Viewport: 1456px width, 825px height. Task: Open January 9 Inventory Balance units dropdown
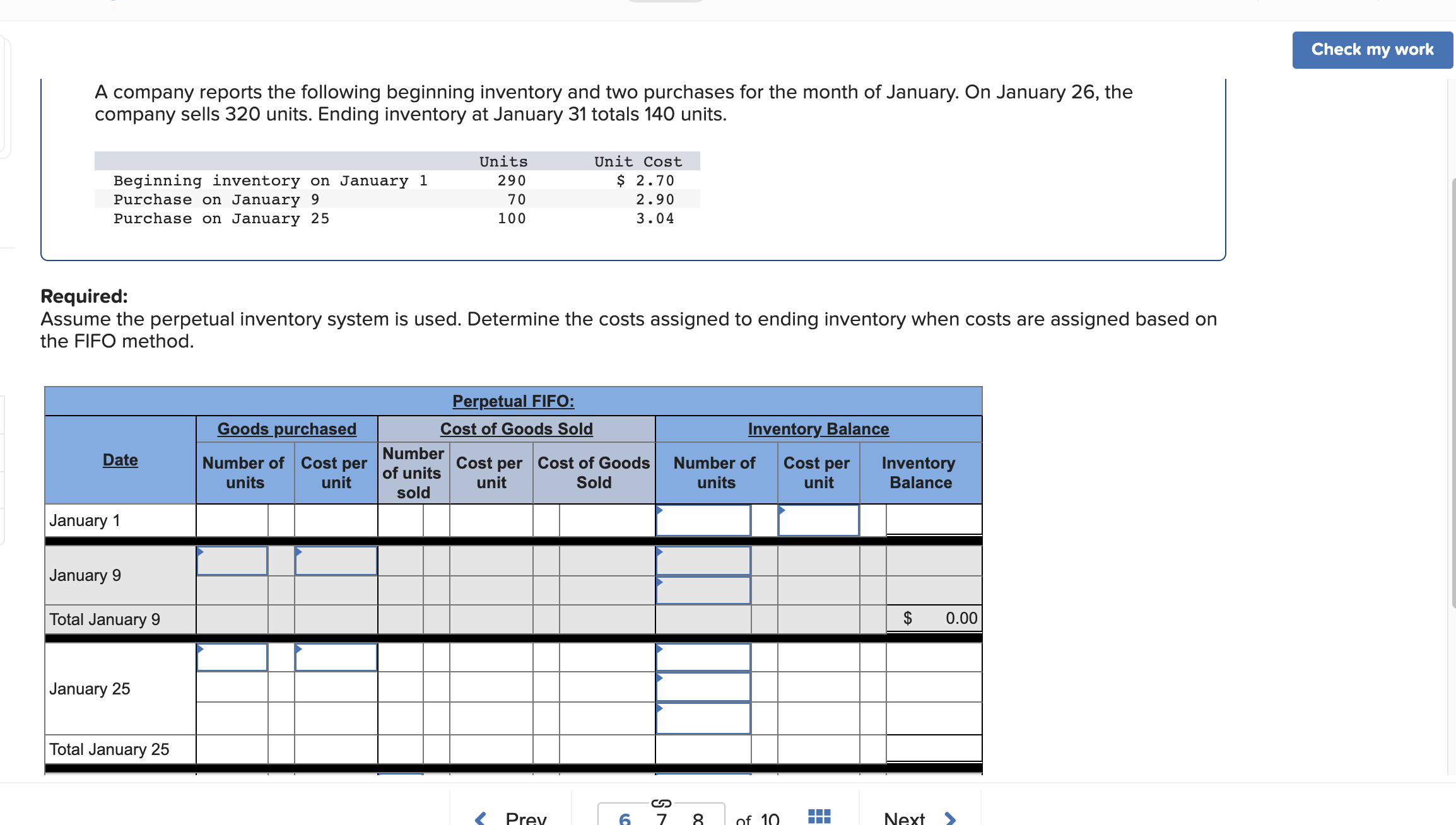click(x=659, y=551)
